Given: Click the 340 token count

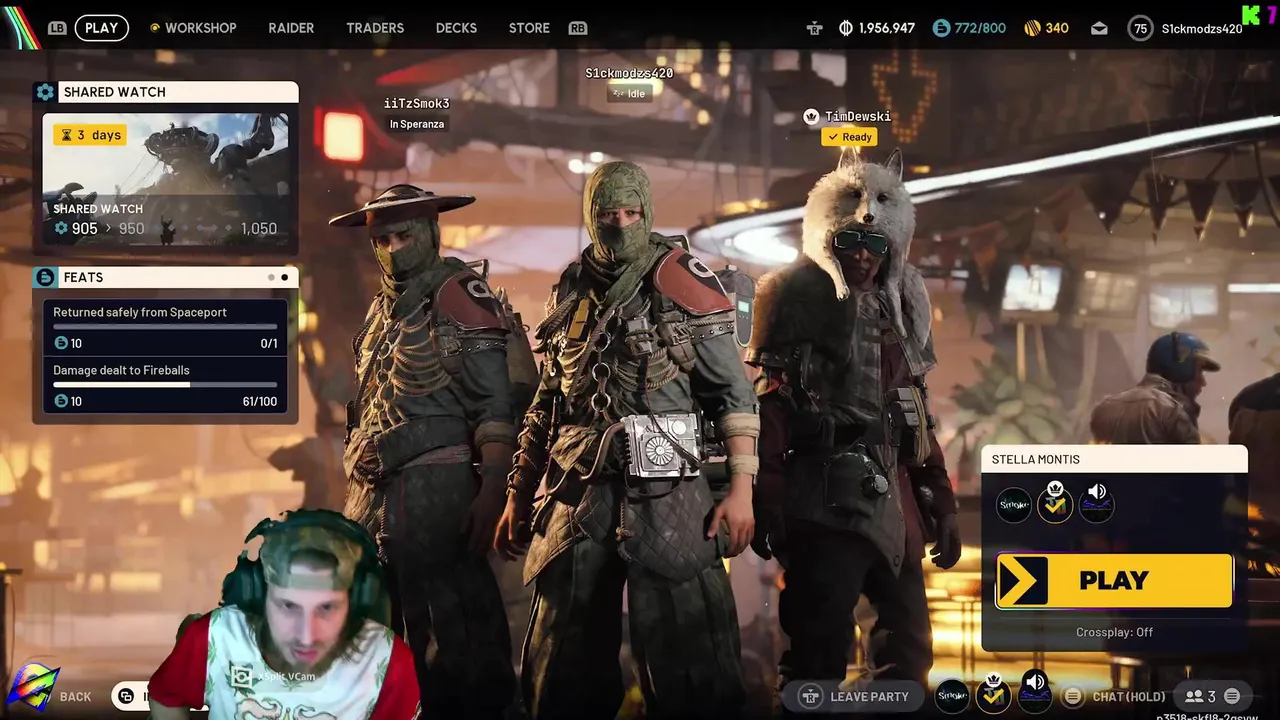Looking at the screenshot, I should coord(1057,28).
